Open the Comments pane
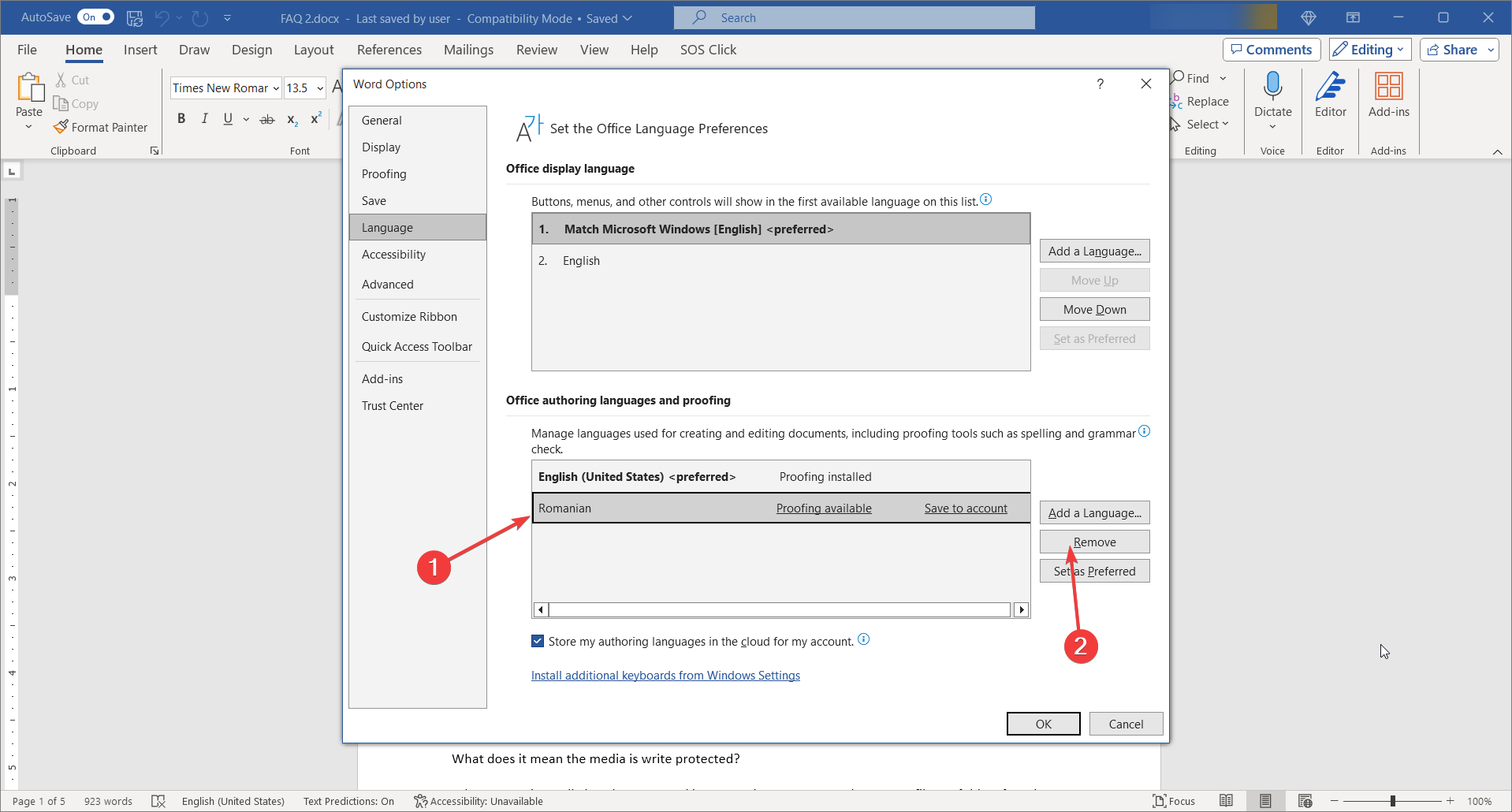 [1270, 49]
